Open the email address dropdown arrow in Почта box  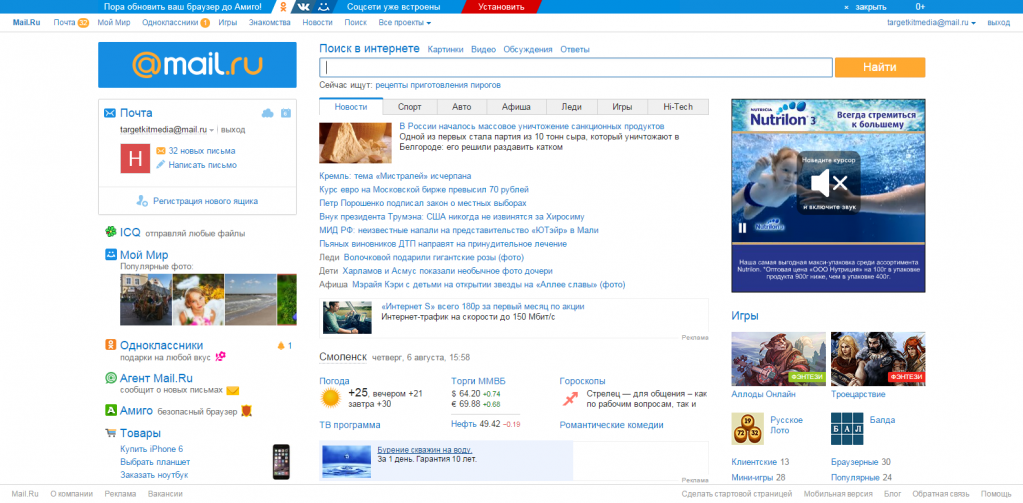211,130
